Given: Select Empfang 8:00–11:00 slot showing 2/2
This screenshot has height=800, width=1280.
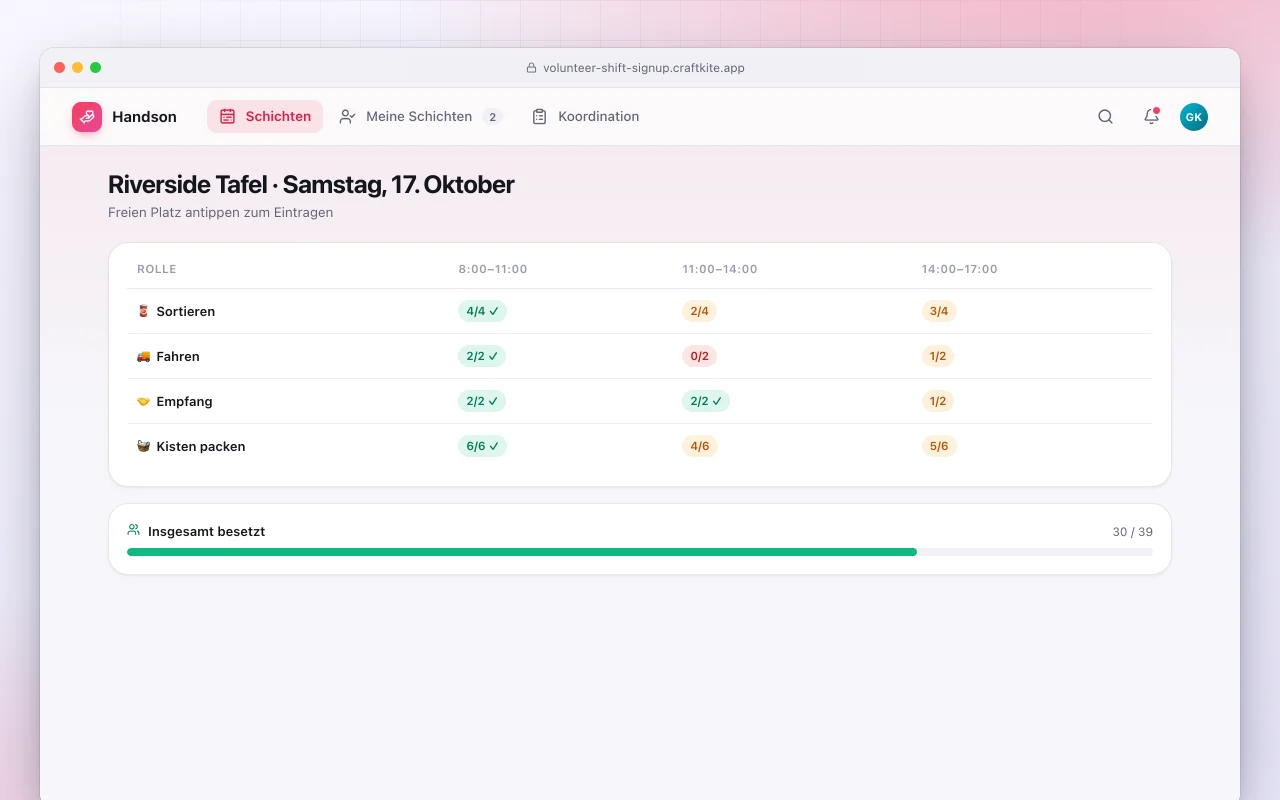Looking at the screenshot, I should click(x=482, y=401).
